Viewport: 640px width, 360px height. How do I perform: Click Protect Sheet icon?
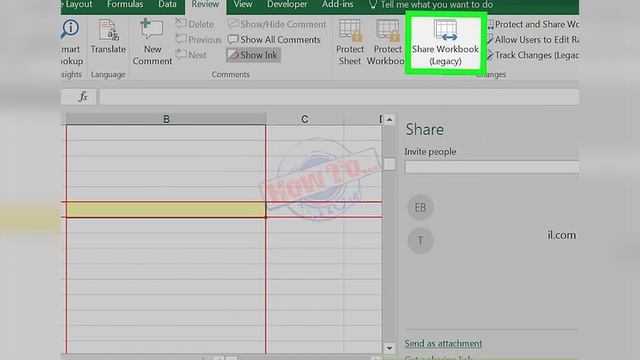[350, 42]
